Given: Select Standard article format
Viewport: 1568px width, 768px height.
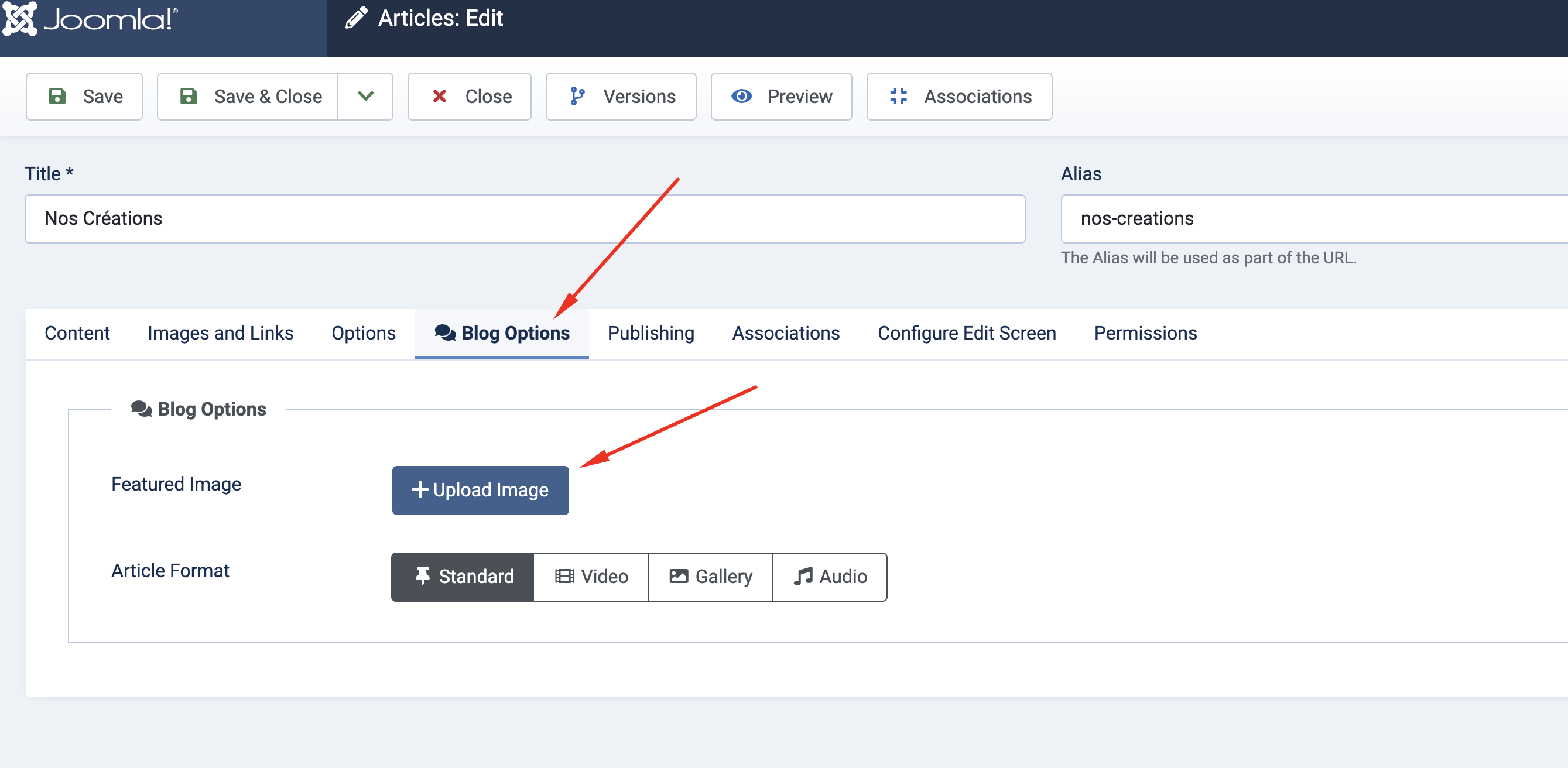Looking at the screenshot, I should (463, 577).
